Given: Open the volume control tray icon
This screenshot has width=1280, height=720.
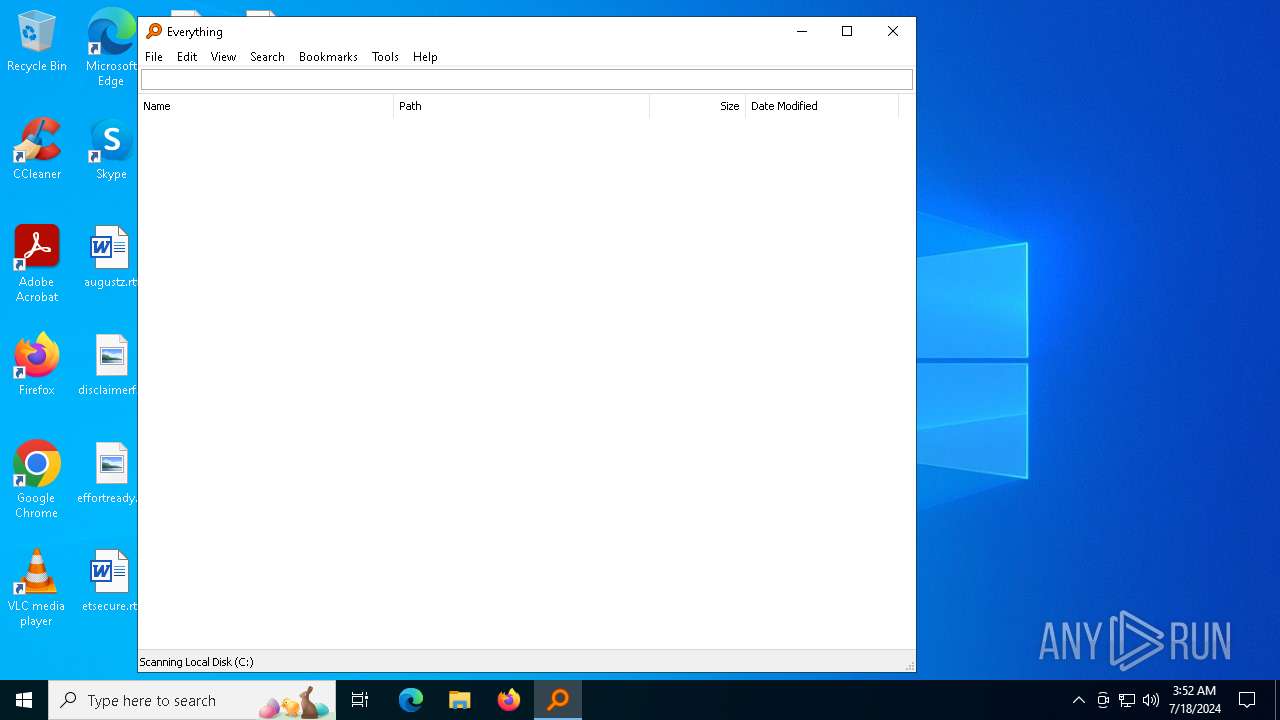Looking at the screenshot, I should 1151,700.
